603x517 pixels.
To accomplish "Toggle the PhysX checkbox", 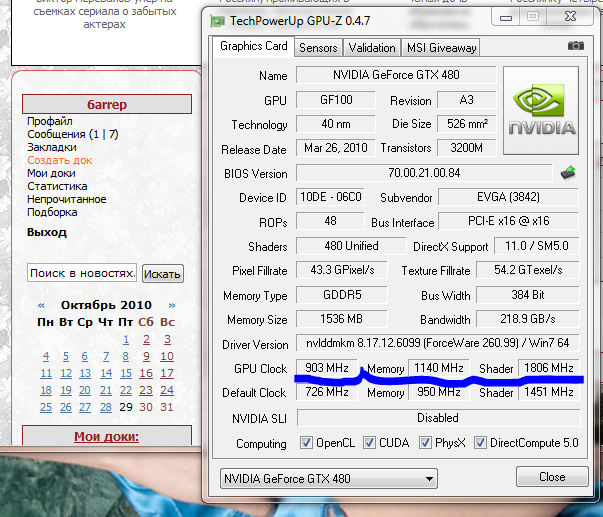I will tap(425, 443).
